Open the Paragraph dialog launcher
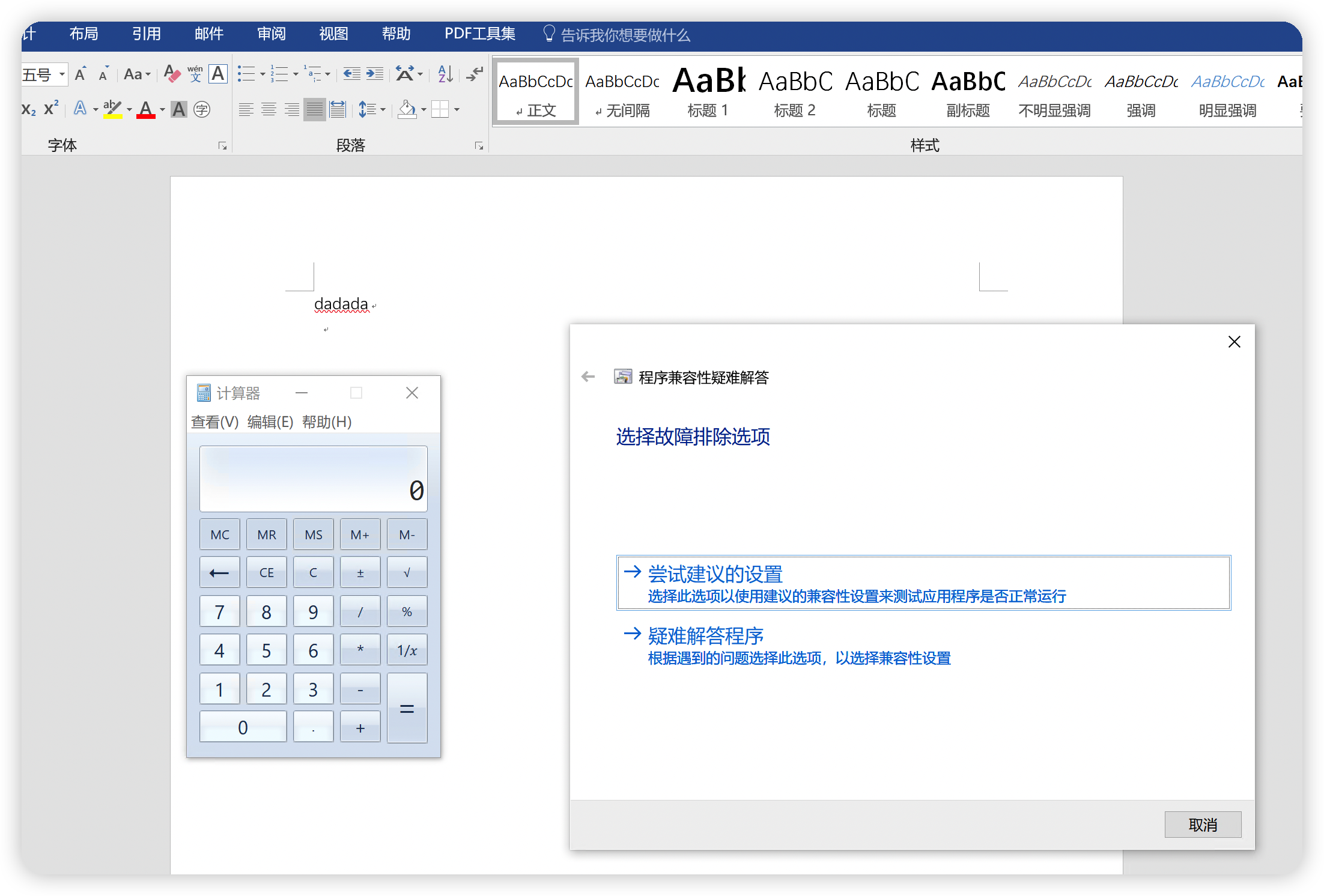Screen dimensions: 1324x896 point(479,145)
